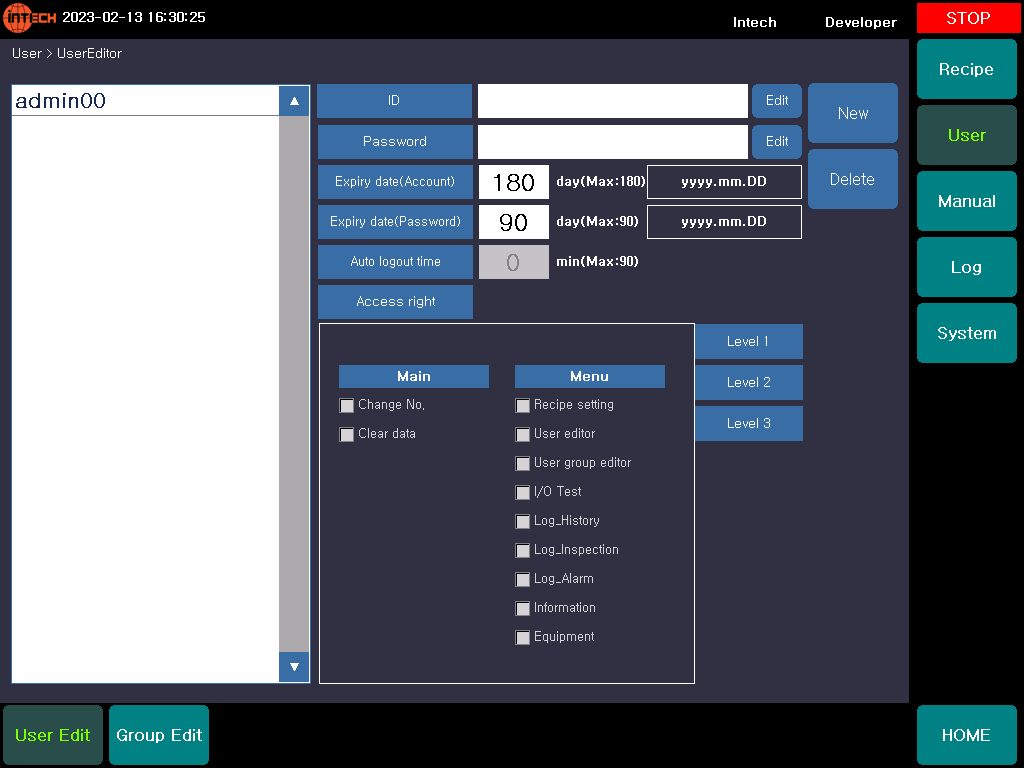Go to the Manual menu

(966, 202)
